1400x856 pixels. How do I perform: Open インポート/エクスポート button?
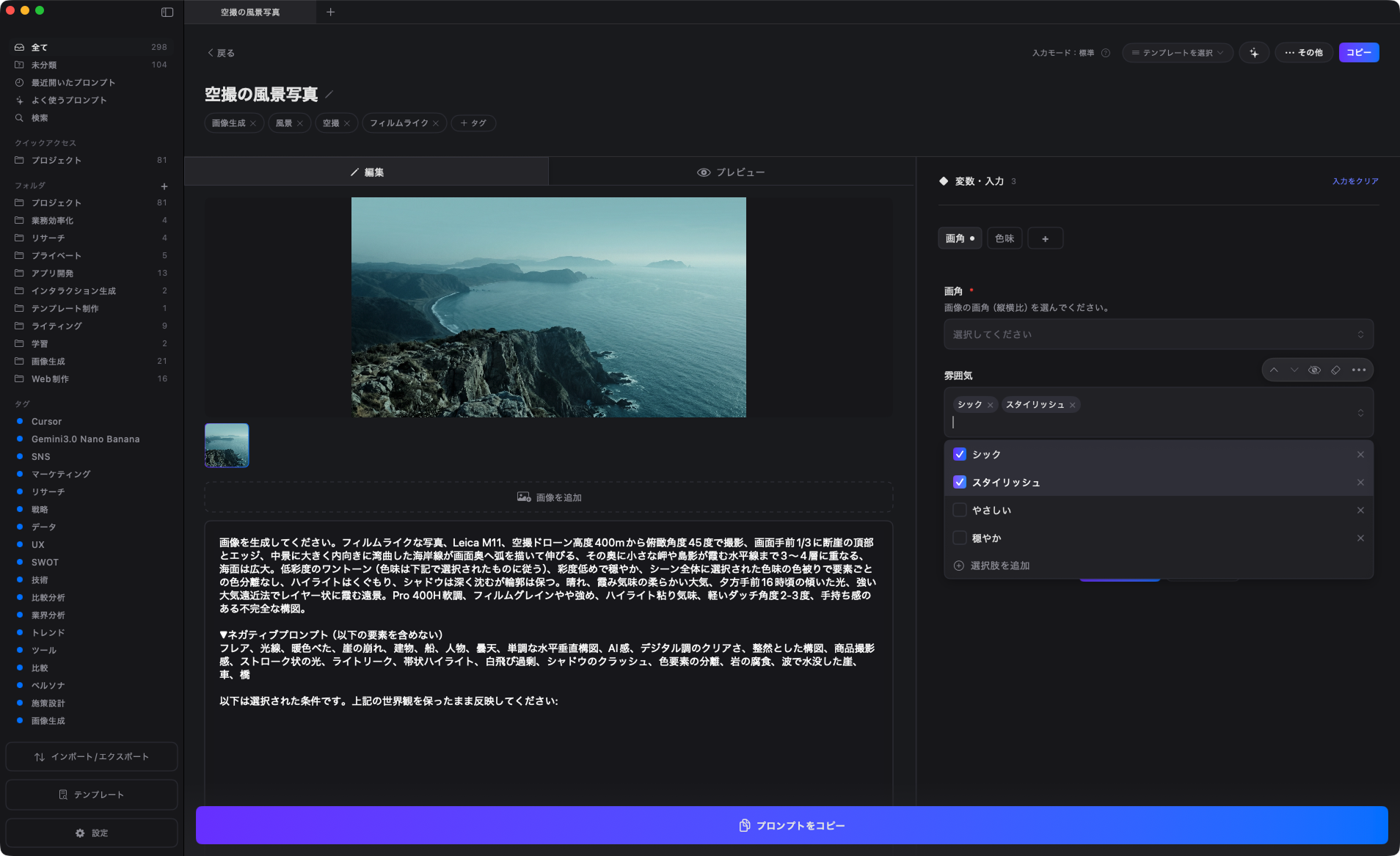coord(92,757)
